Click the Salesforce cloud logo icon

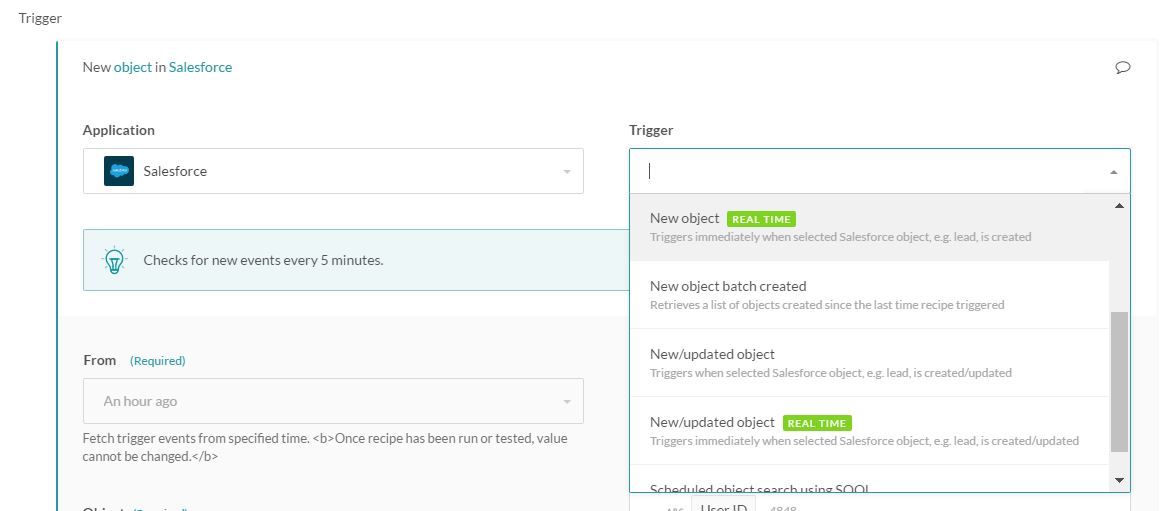click(119, 171)
